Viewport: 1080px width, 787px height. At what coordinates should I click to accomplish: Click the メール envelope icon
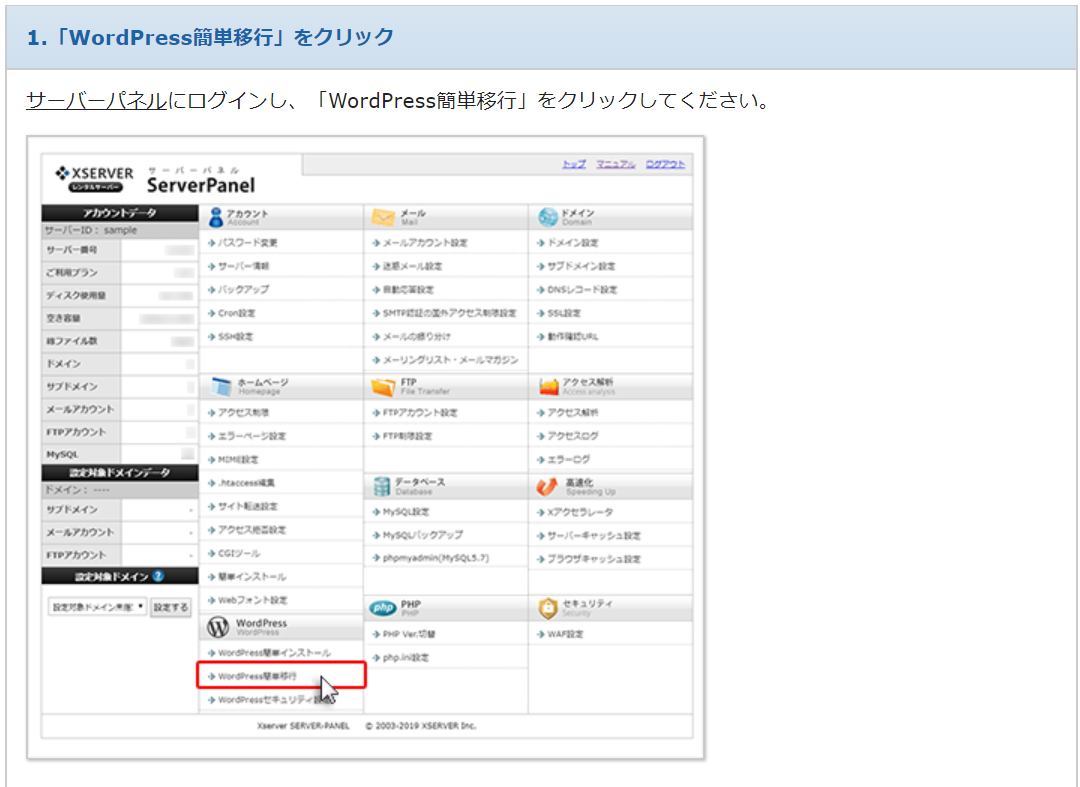[x=382, y=218]
